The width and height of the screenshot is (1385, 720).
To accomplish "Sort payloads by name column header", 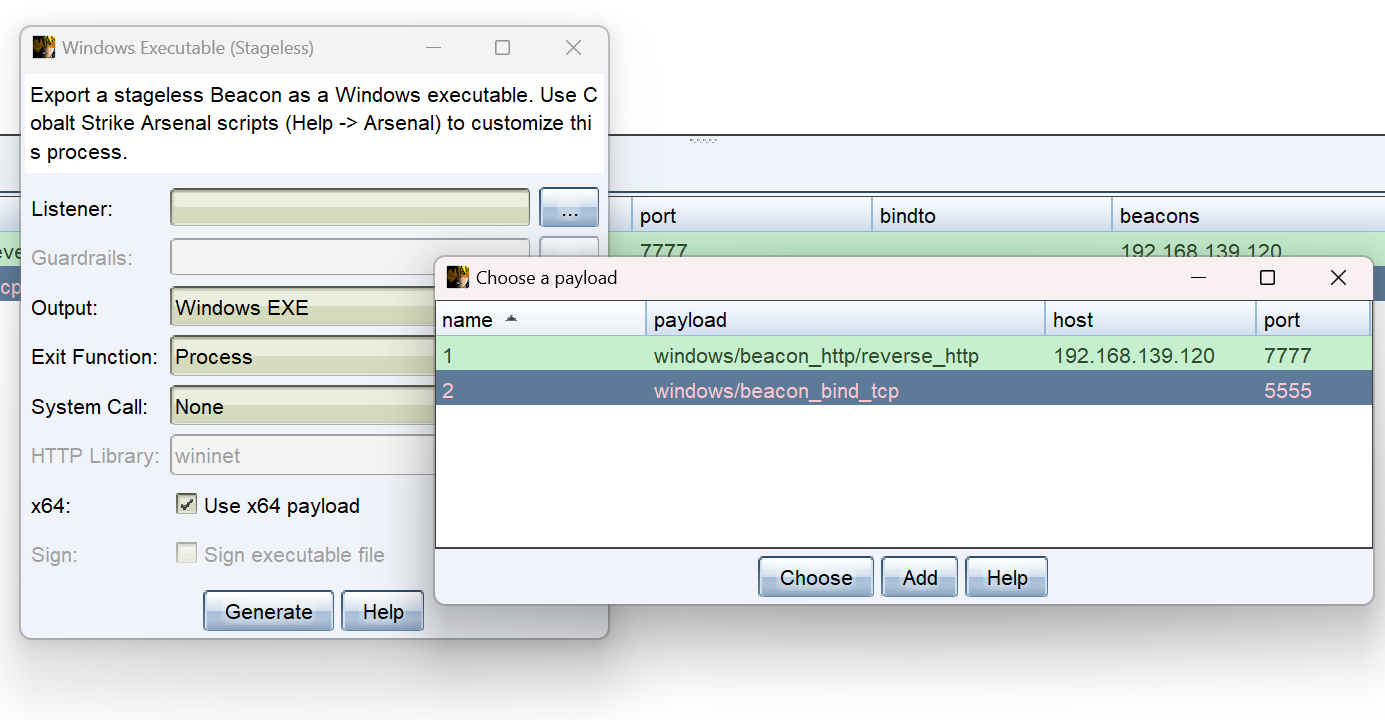I will coord(540,320).
